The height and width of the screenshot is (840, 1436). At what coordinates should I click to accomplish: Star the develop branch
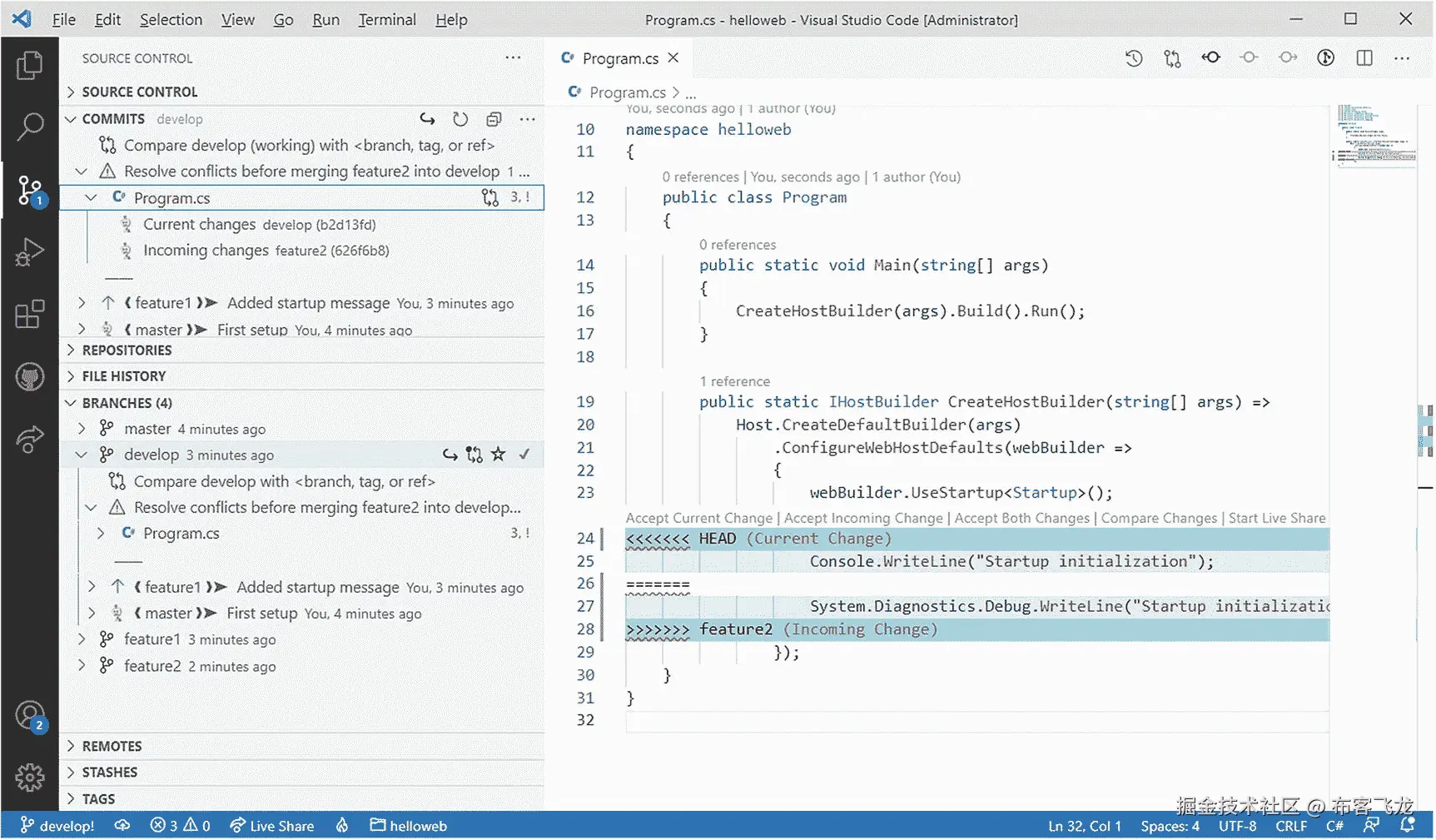[x=498, y=455]
